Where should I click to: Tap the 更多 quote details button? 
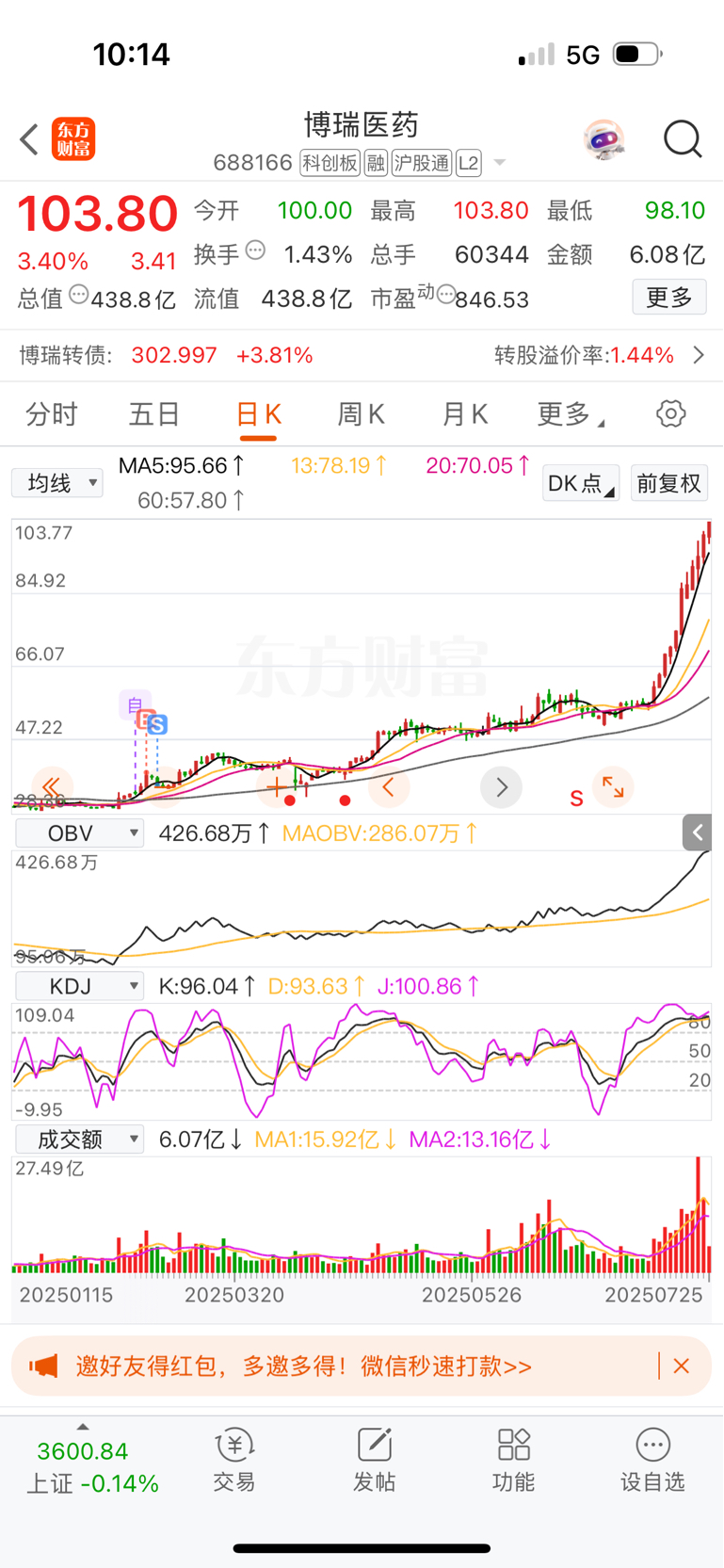[x=669, y=298]
